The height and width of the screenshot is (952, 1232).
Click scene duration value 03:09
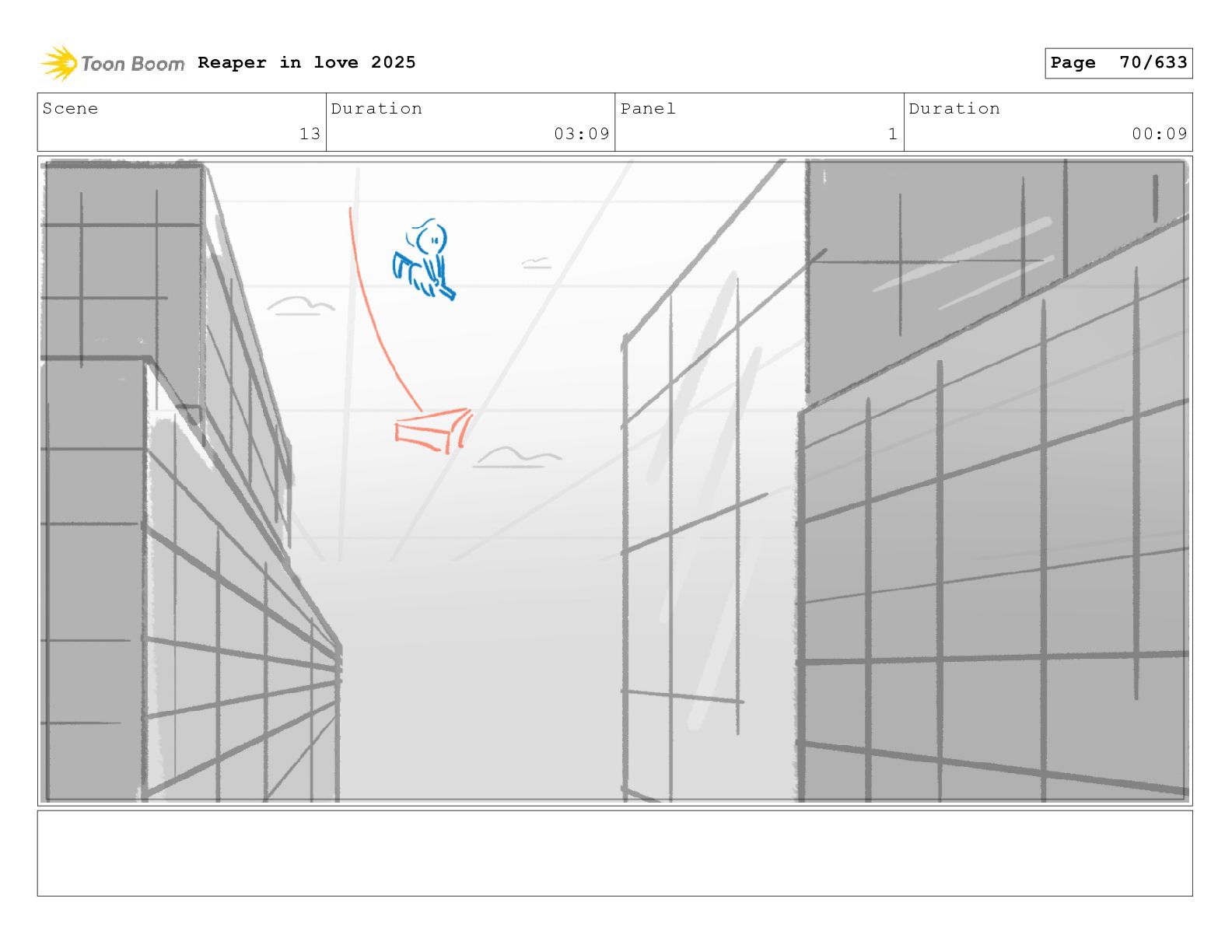pyautogui.click(x=581, y=134)
